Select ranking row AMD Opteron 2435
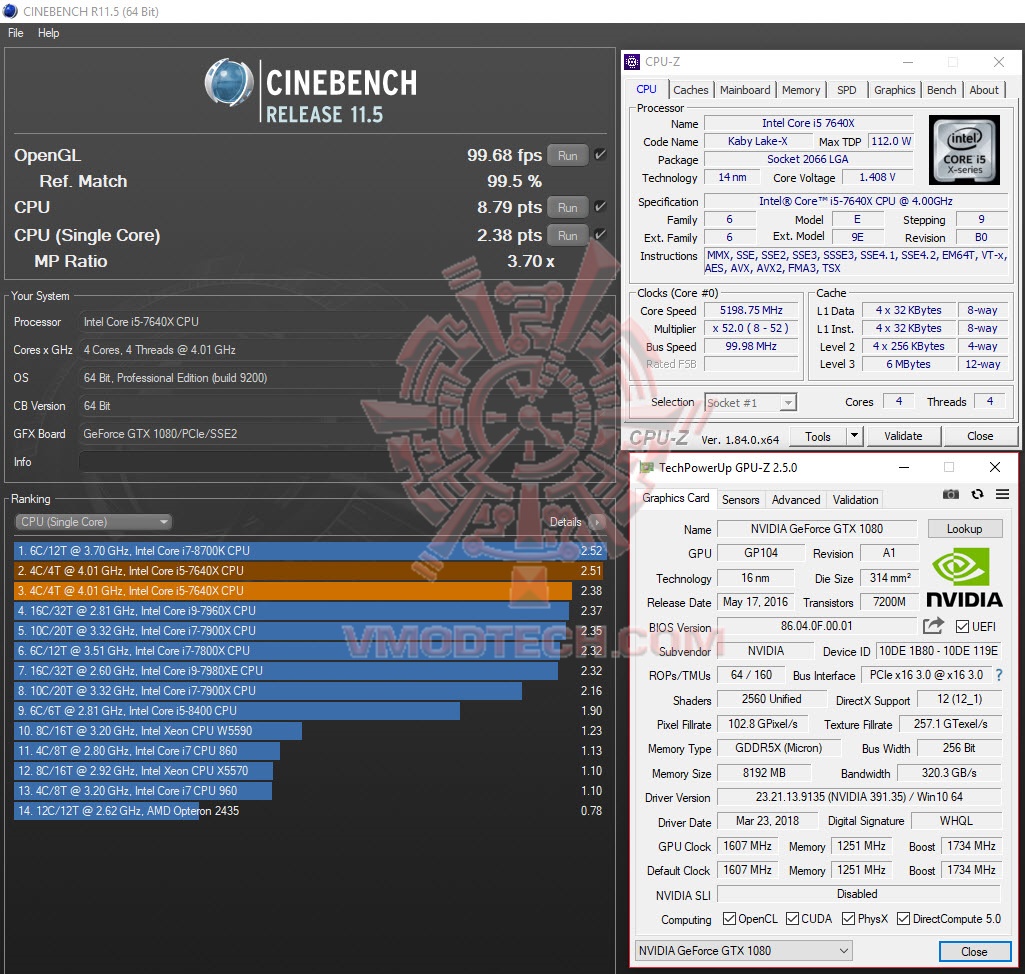The width and height of the screenshot is (1025, 974). coord(311,811)
